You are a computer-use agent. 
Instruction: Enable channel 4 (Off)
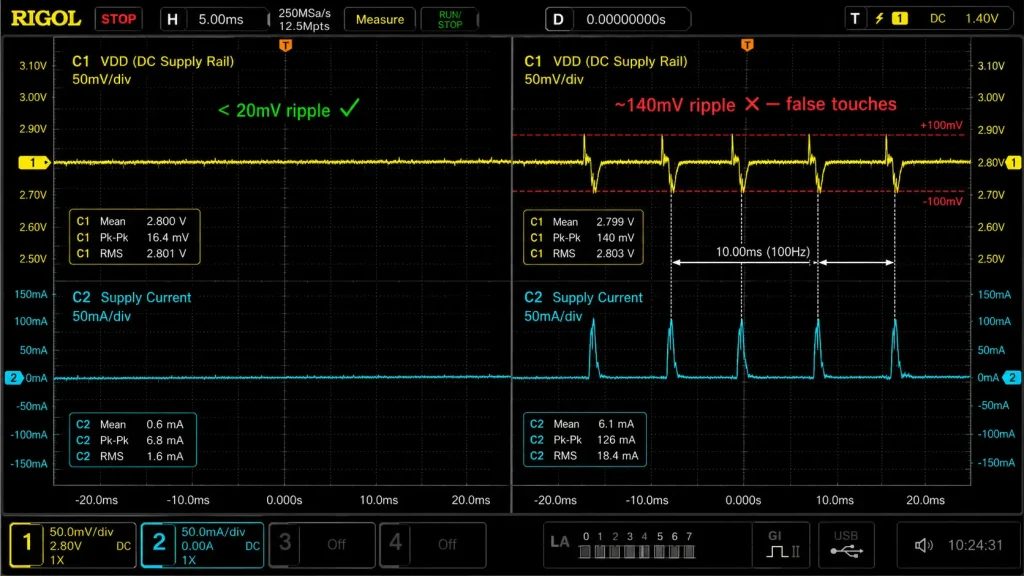(x=432, y=545)
